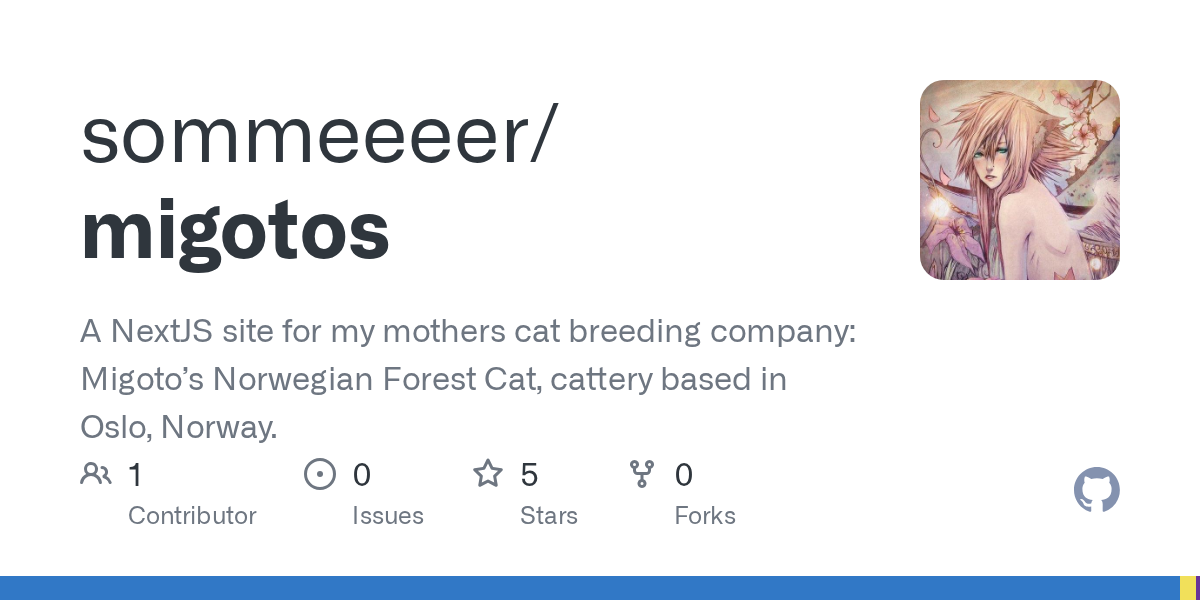Image resolution: width=1200 pixels, height=600 pixels.
Task: Click the contributors people icon
Action: pos(96,474)
